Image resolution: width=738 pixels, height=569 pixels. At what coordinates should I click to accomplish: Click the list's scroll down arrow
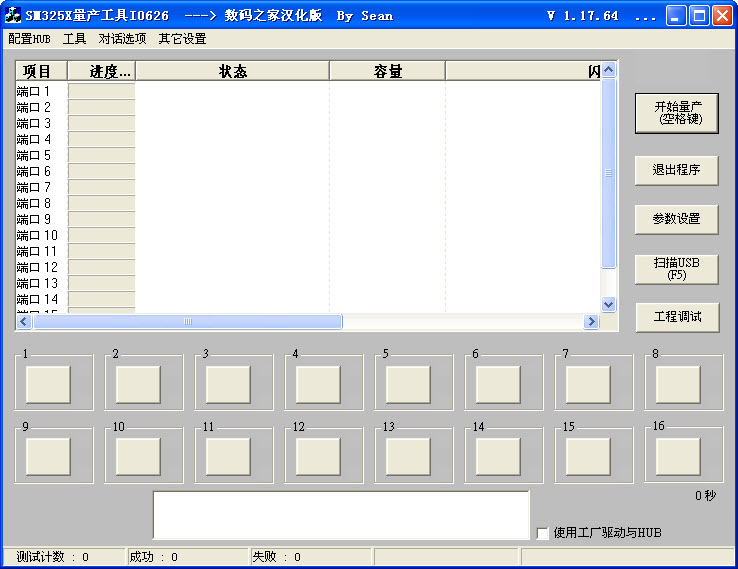609,304
